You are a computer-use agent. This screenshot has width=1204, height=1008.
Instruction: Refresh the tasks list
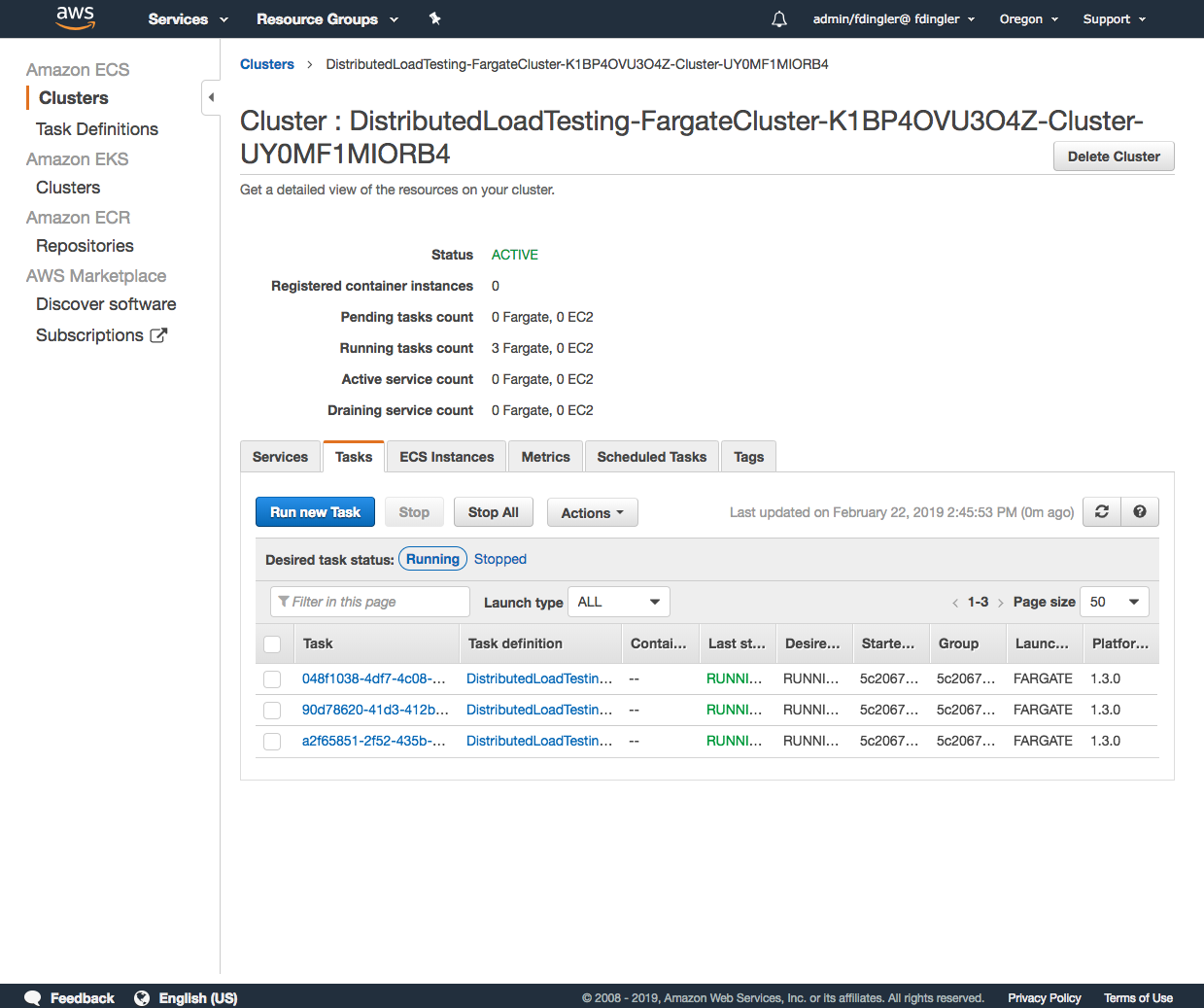pyautogui.click(x=1102, y=512)
